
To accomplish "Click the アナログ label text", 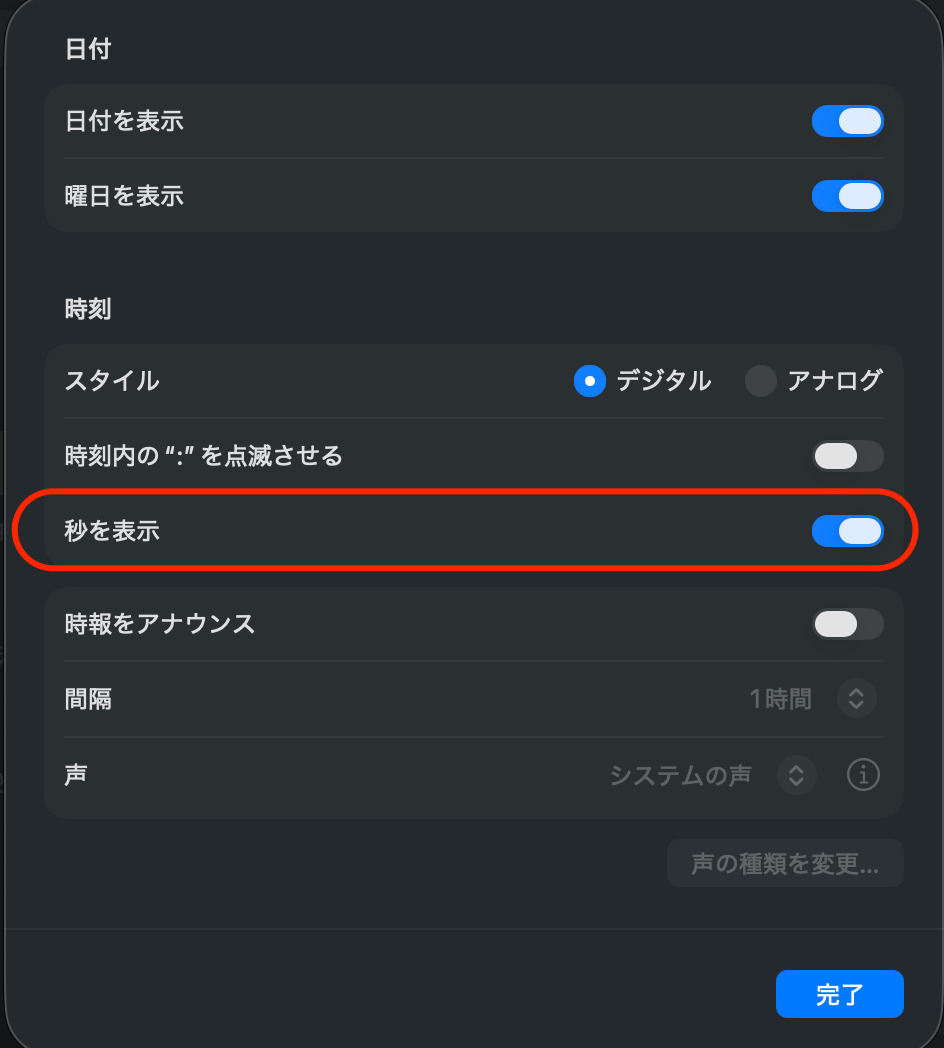I will pyautogui.click(x=834, y=381).
